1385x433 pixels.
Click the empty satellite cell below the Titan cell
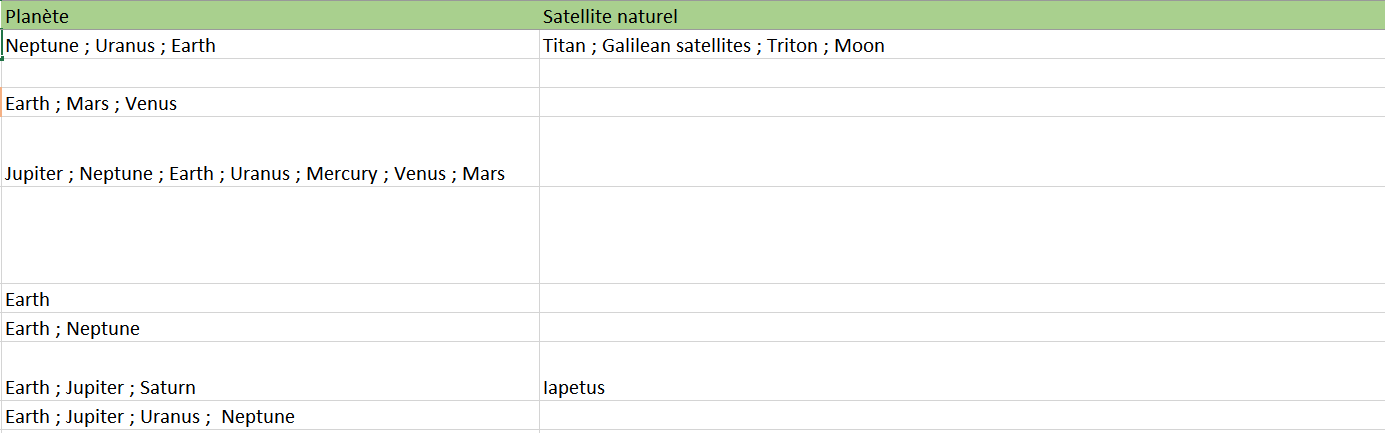[x=960, y=74]
